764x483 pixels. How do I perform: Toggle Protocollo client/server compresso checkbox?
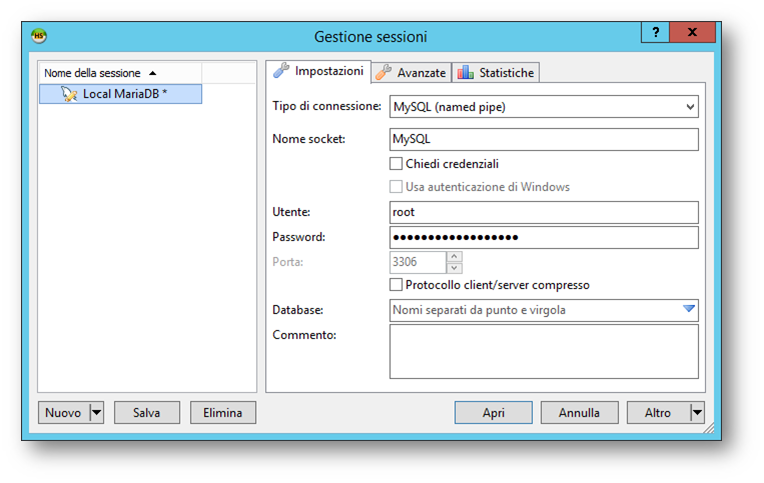(x=396, y=285)
